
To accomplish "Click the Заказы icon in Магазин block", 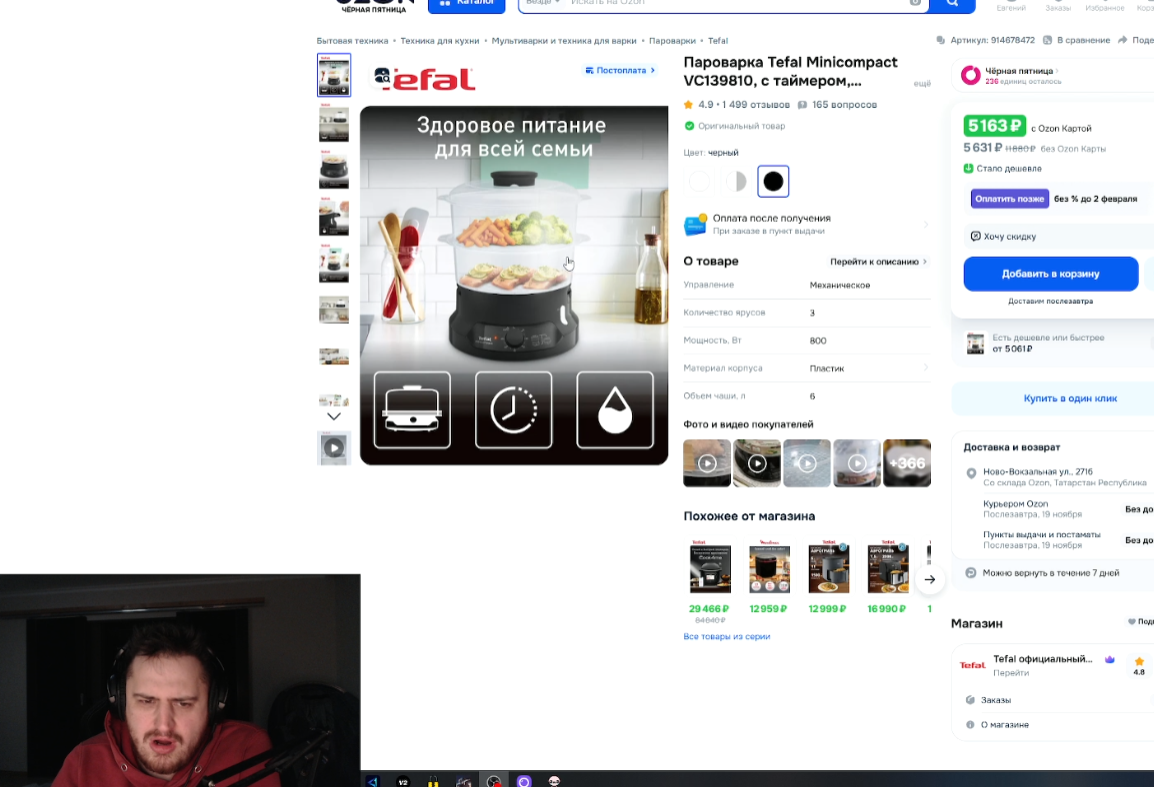I will [x=970, y=700].
